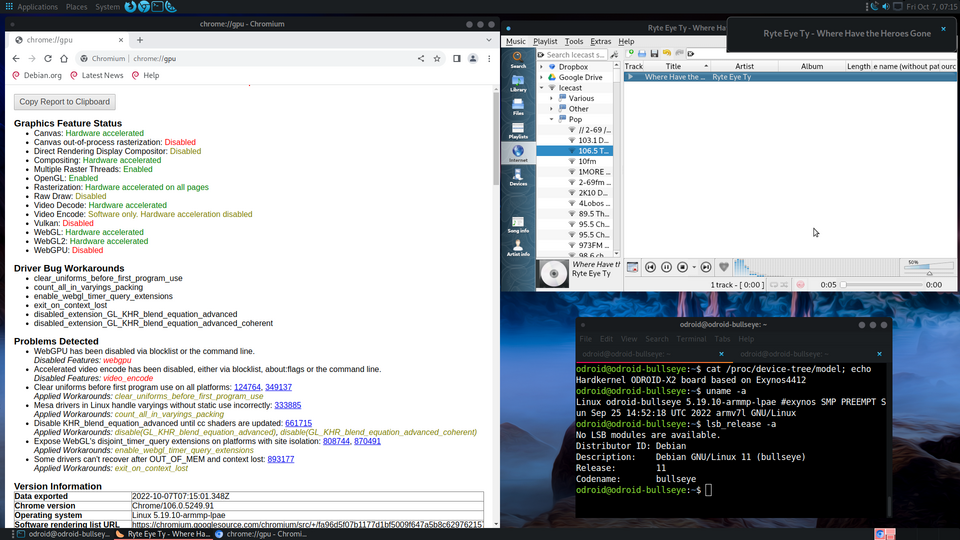Image resolution: width=960 pixels, height=540 pixels.
Task: Open the Debian.org bookmark
Action: [37, 75]
